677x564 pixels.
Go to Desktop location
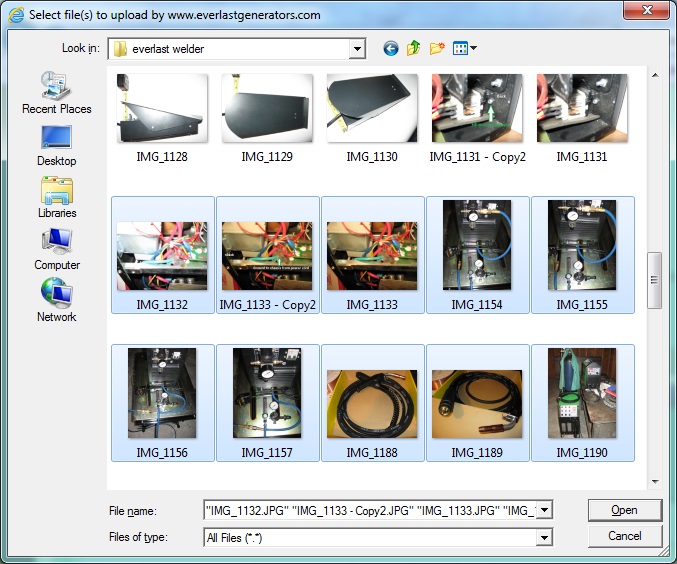pos(56,145)
